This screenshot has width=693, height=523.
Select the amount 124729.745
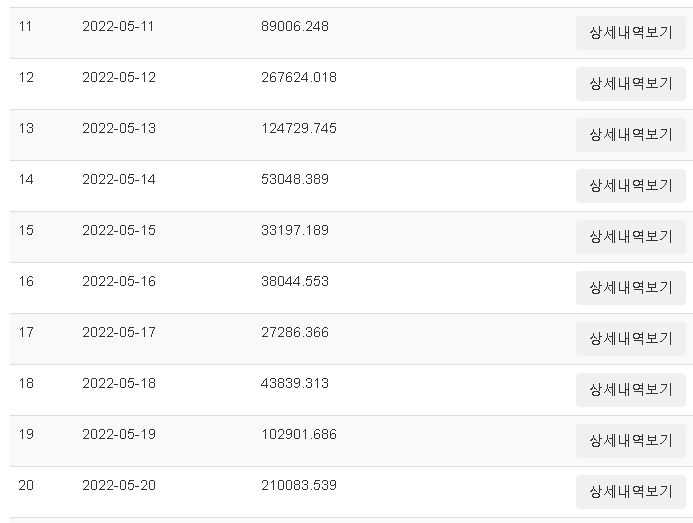299,128
